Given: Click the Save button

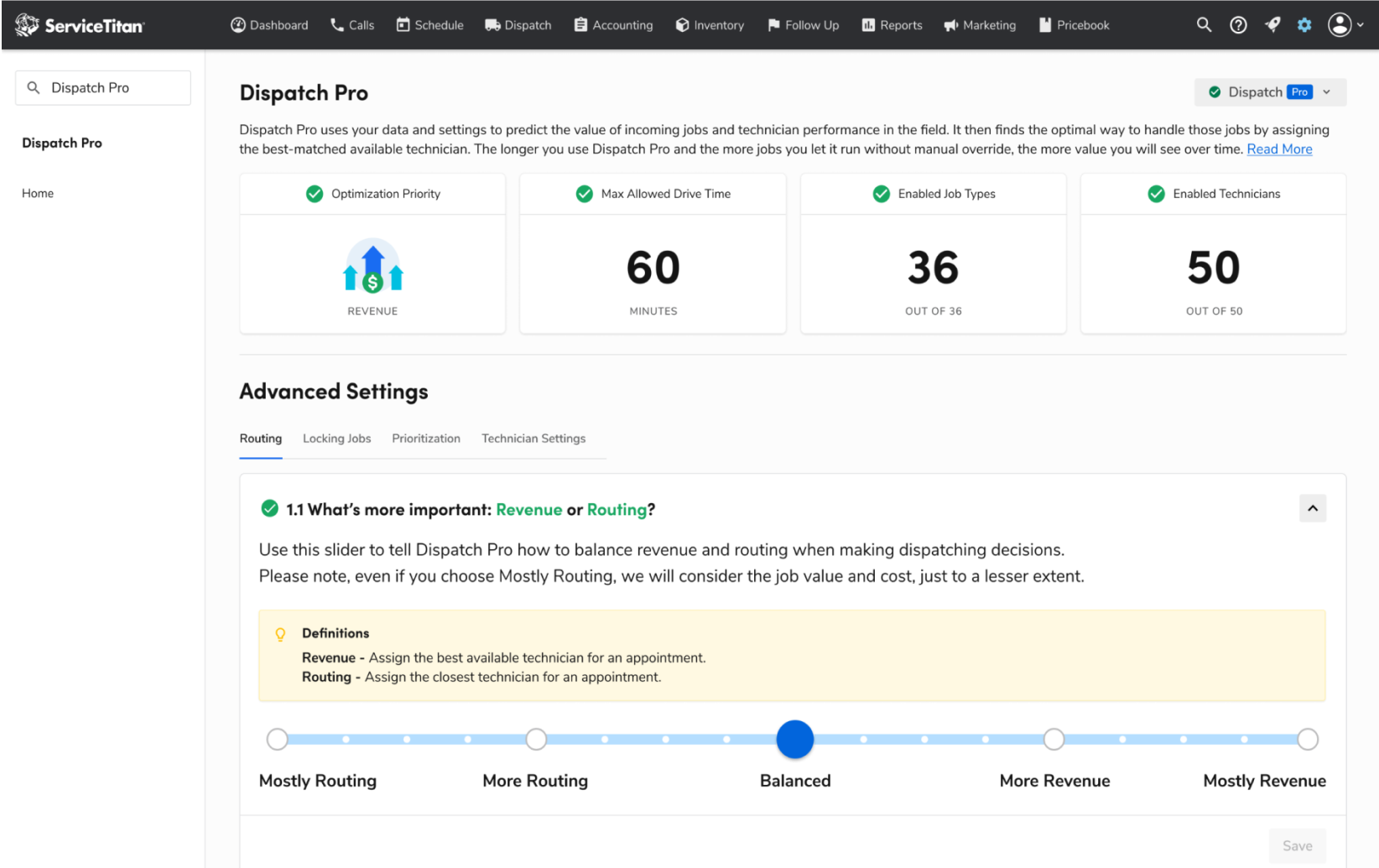Looking at the screenshot, I should coord(1297,846).
